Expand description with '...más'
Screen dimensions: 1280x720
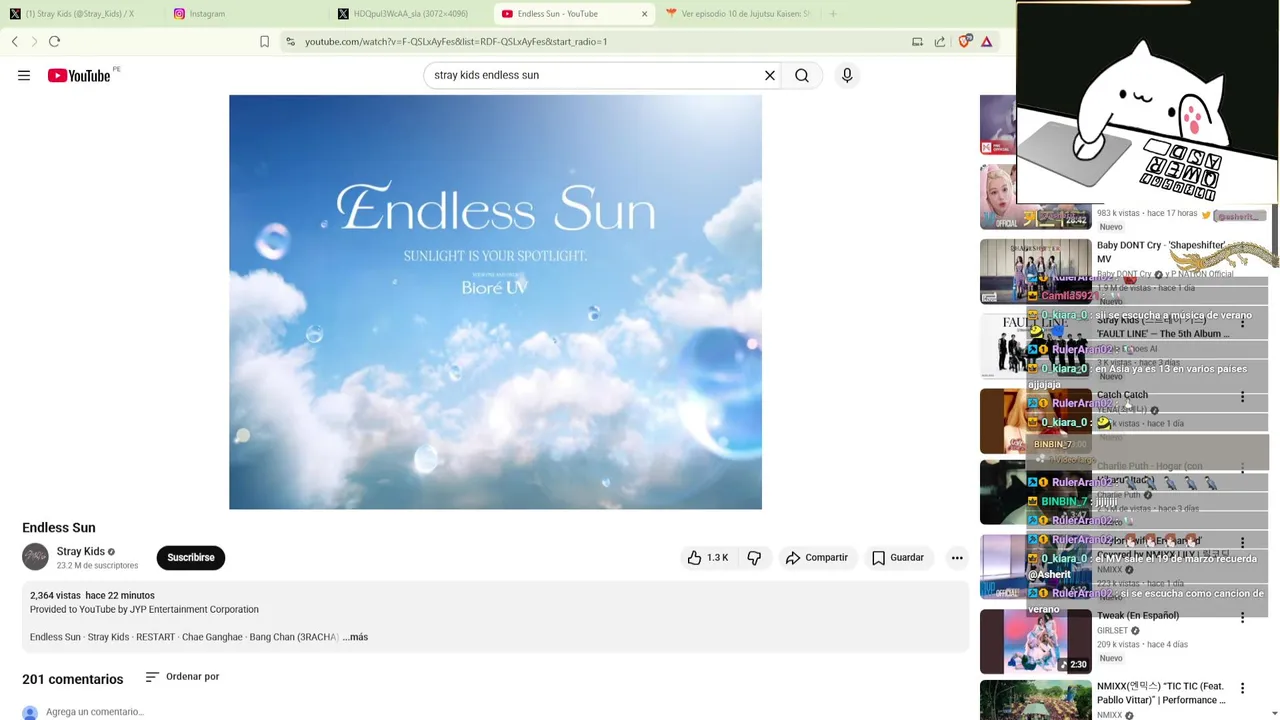355,637
